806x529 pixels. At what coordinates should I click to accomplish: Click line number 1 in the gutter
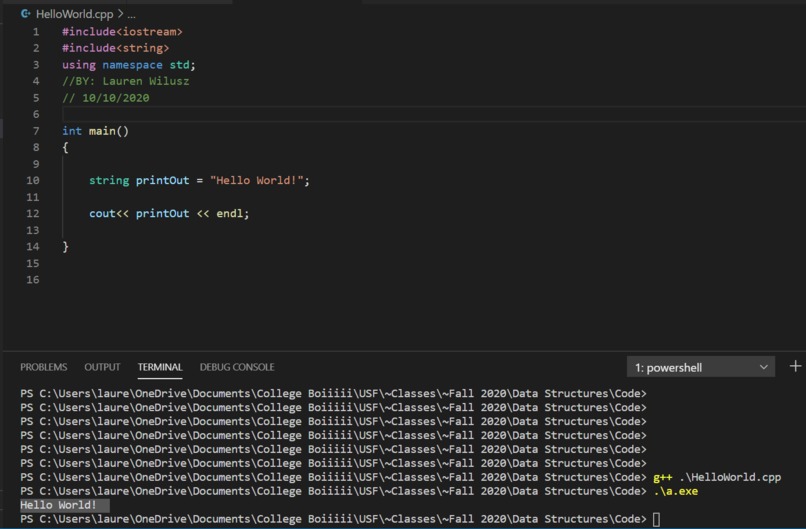(36, 32)
